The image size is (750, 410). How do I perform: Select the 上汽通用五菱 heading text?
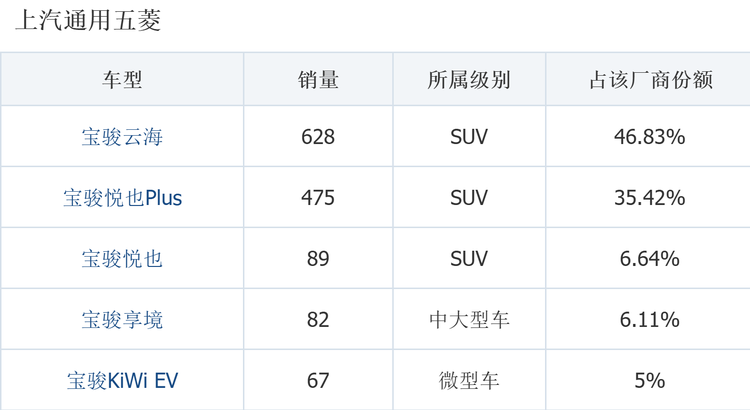click(88, 21)
